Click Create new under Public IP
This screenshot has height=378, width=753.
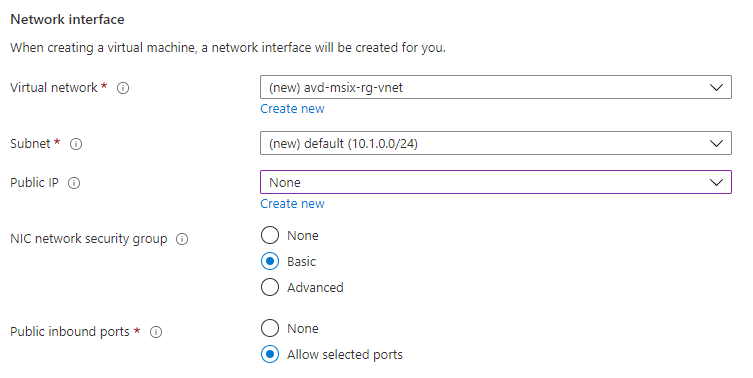[292, 204]
